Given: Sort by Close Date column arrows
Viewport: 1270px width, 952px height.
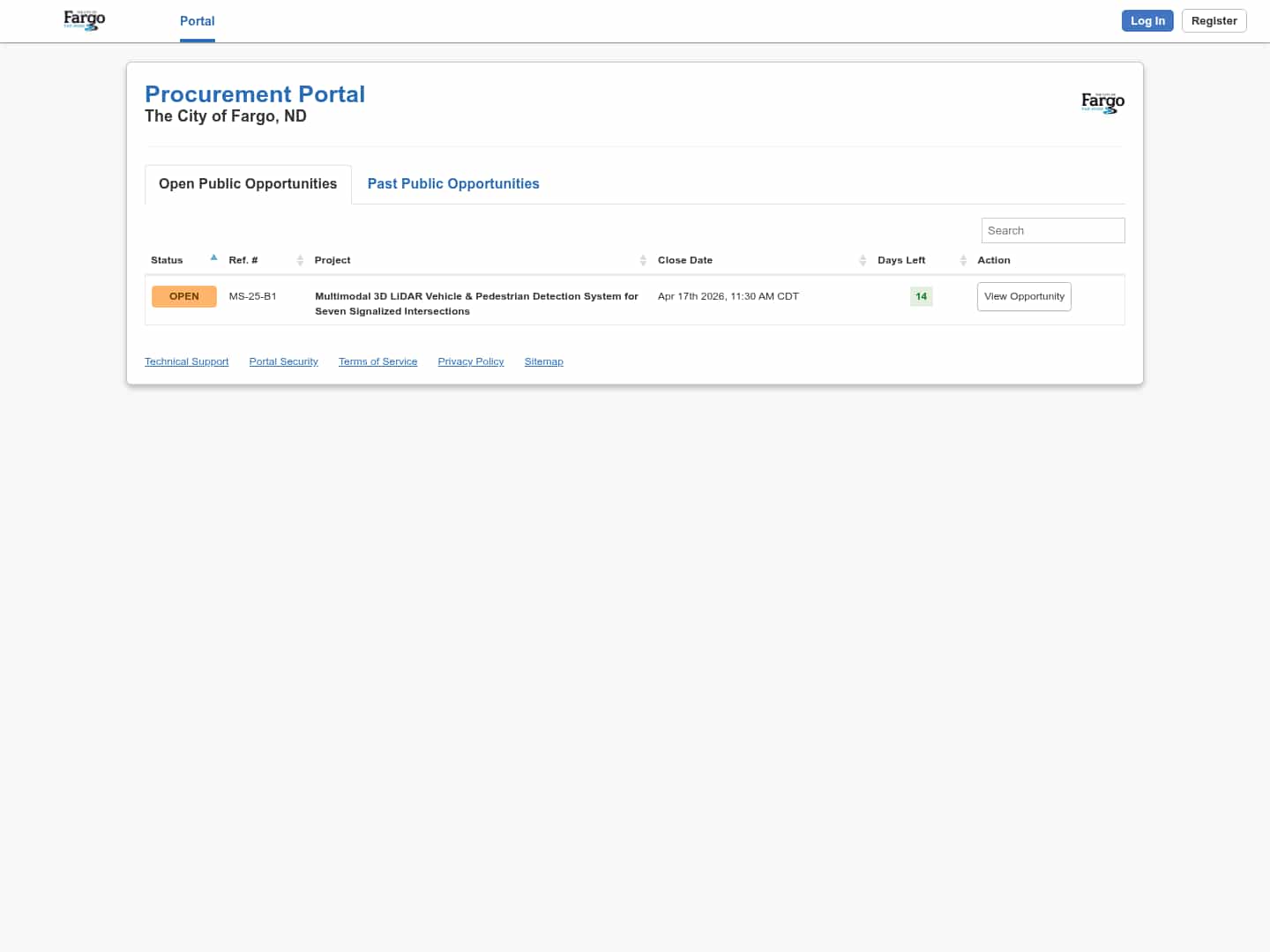Looking at the screenshot, I should (x=863, y=260).
